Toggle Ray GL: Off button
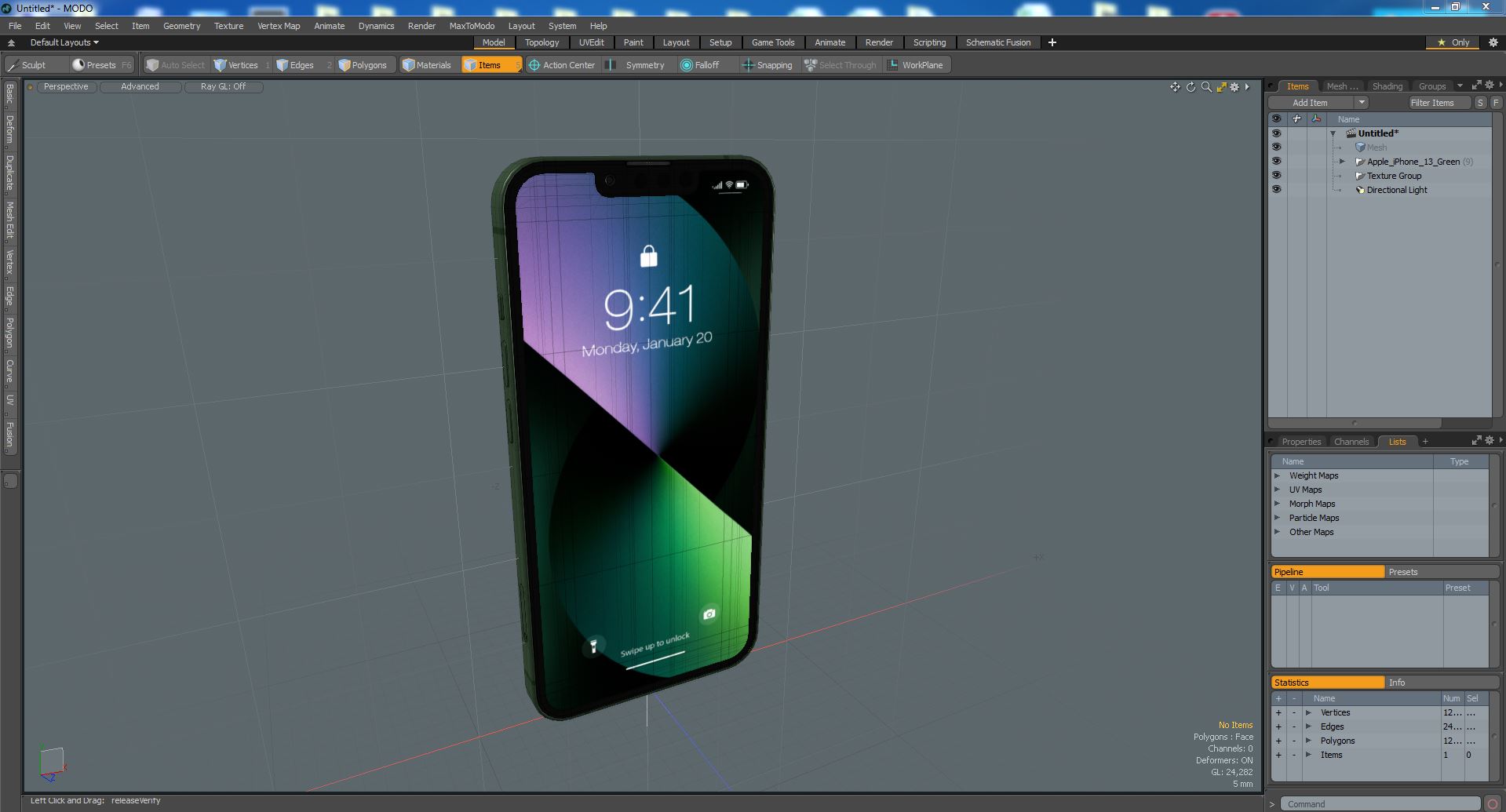Image resolution: width=1506 pixels, height=812 pixels. tap(223, 87)
